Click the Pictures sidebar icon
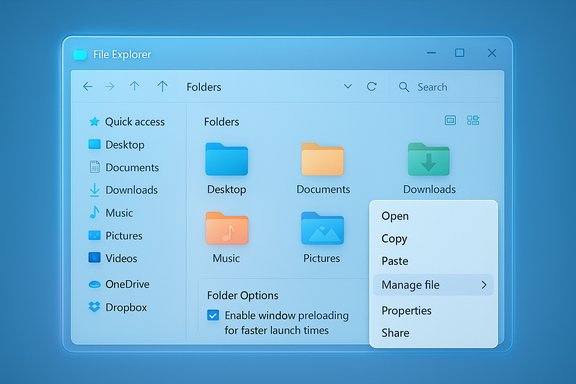 point(94,235)
